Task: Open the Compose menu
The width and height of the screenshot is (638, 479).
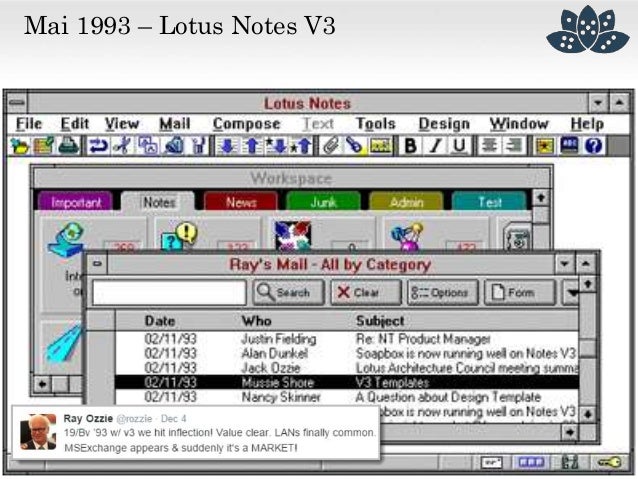Action: pos(247,124)
